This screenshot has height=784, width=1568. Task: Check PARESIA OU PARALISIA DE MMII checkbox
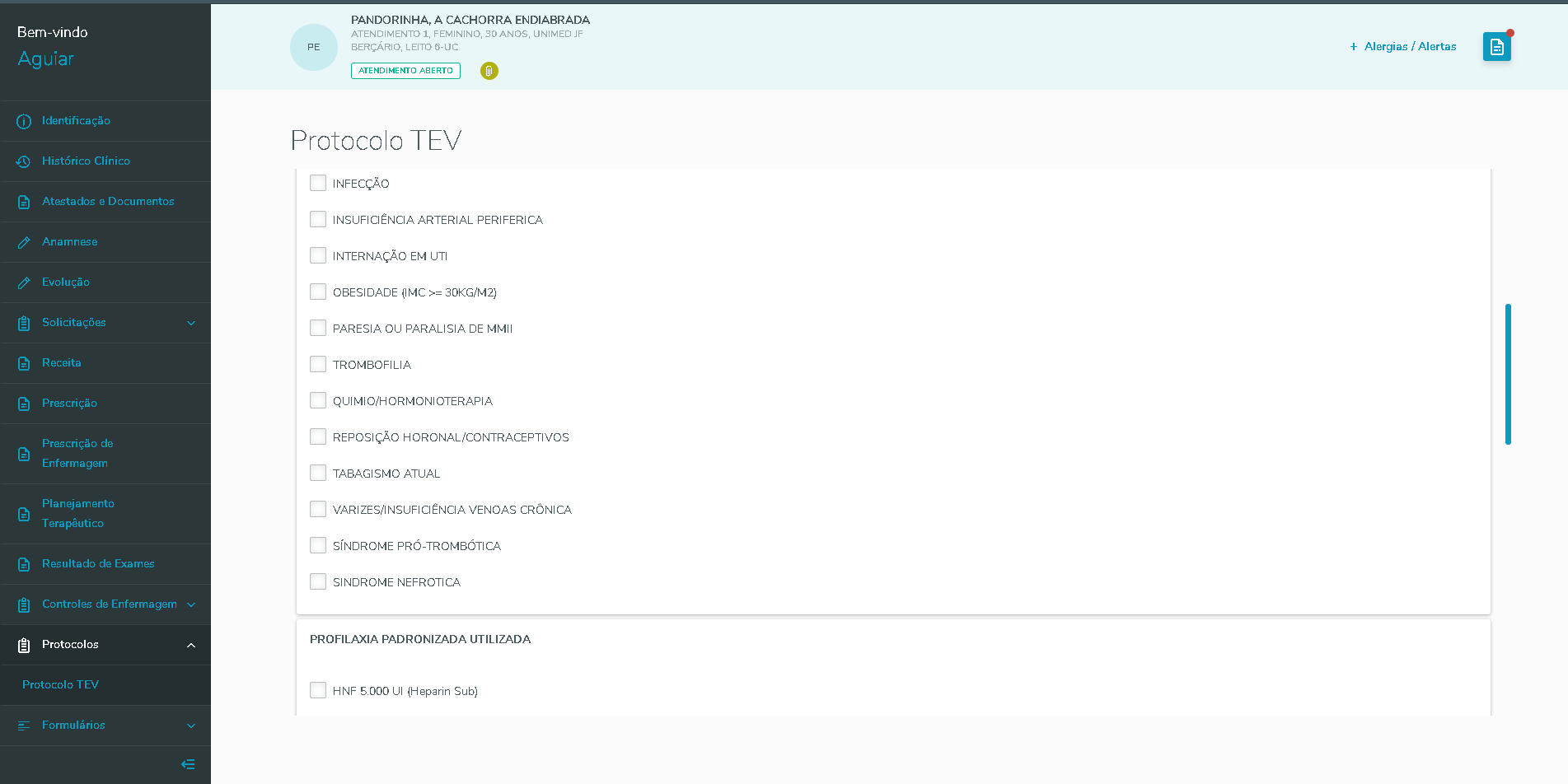(x=318, y=328)
